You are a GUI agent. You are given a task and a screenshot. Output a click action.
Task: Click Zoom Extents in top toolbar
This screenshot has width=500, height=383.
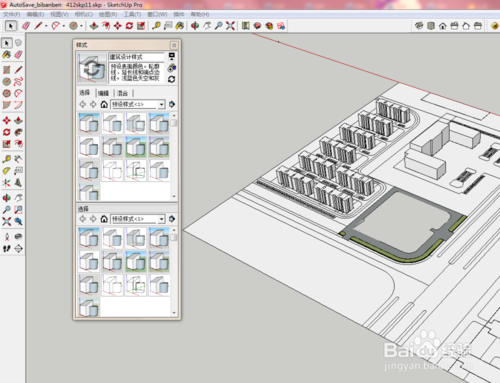(x=230, y=26)
